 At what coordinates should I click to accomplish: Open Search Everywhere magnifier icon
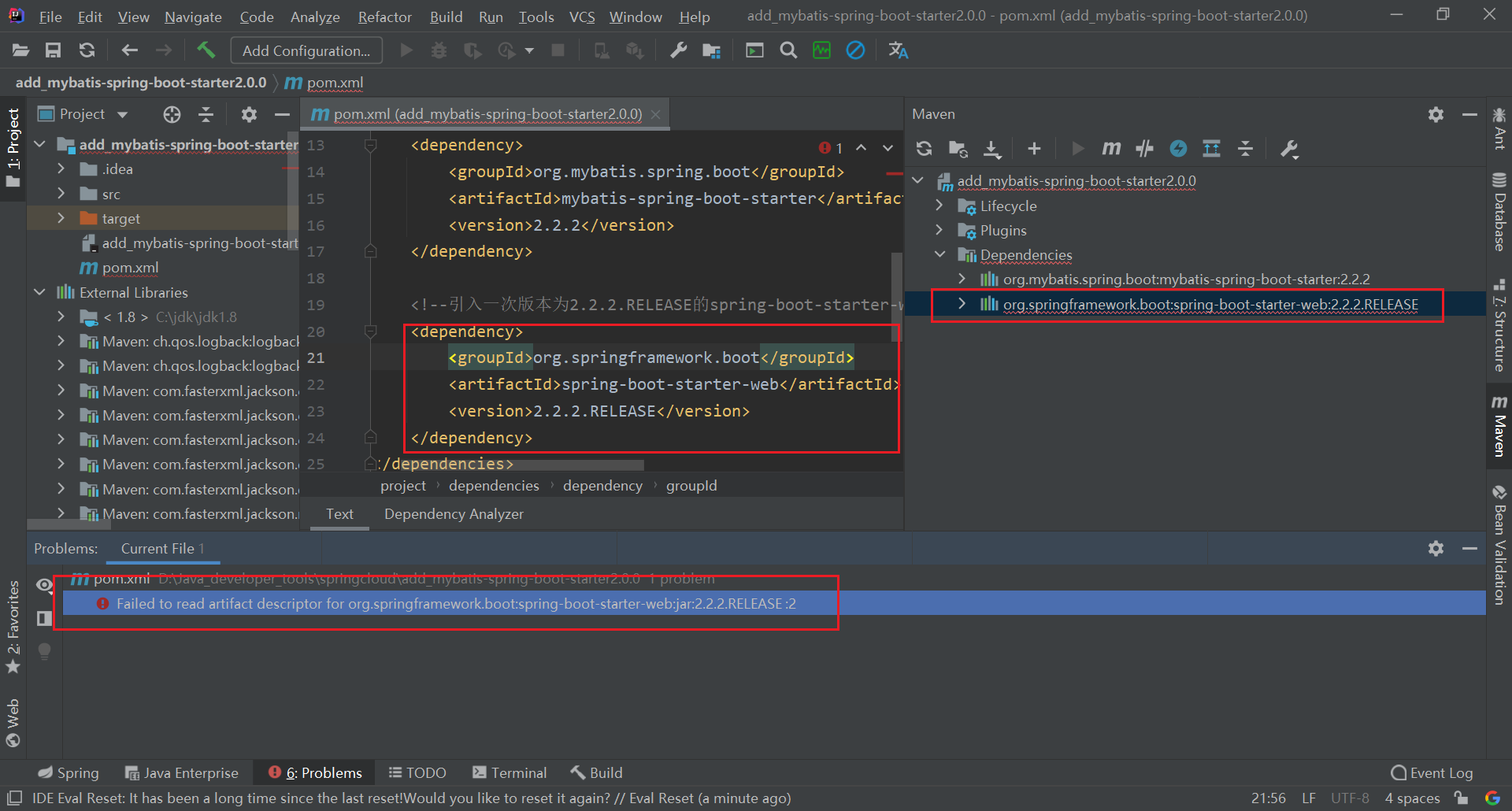[x=788, y=51]
